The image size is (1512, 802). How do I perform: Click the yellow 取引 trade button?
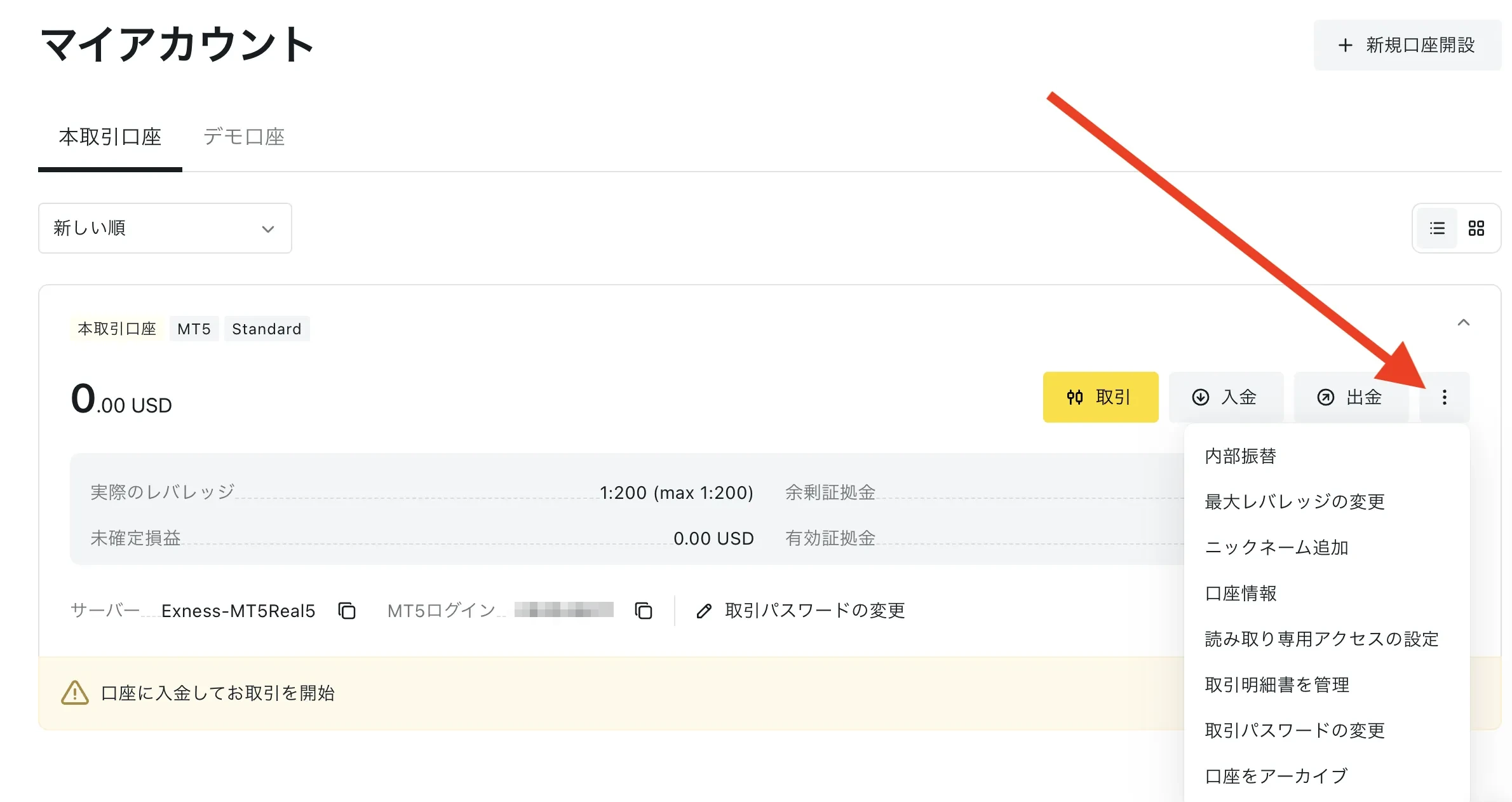point(1100,397)
